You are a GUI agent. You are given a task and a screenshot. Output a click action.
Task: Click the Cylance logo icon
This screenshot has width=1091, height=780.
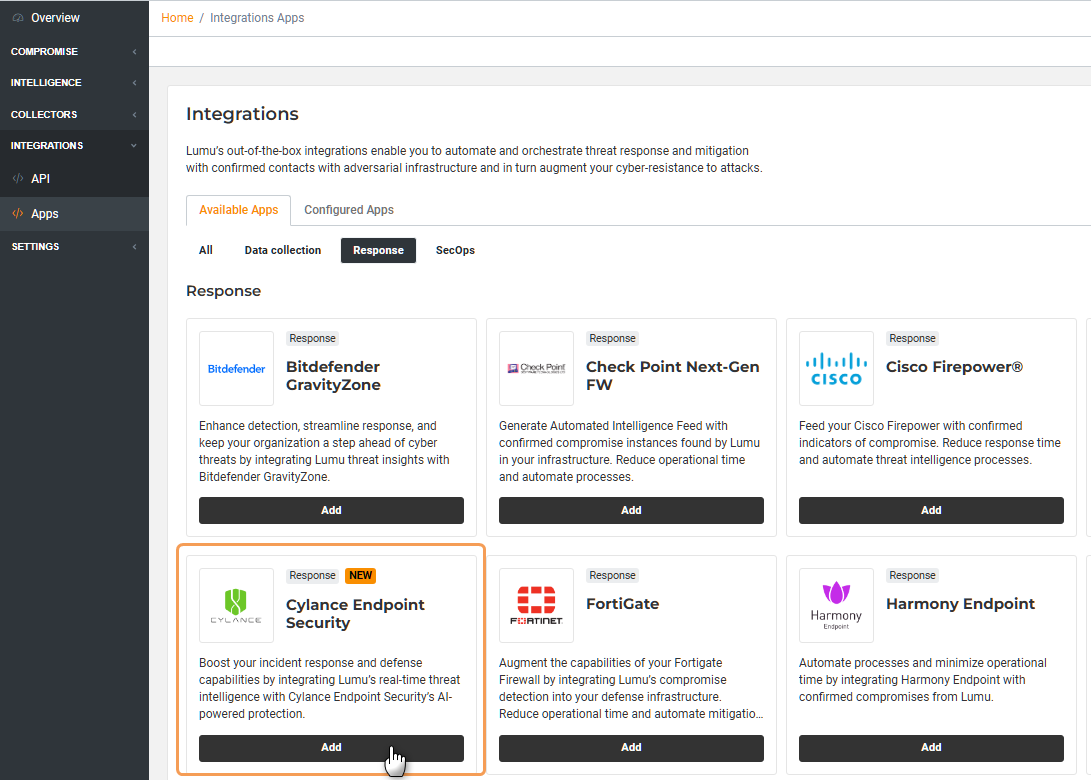click(x=236, y=605)
